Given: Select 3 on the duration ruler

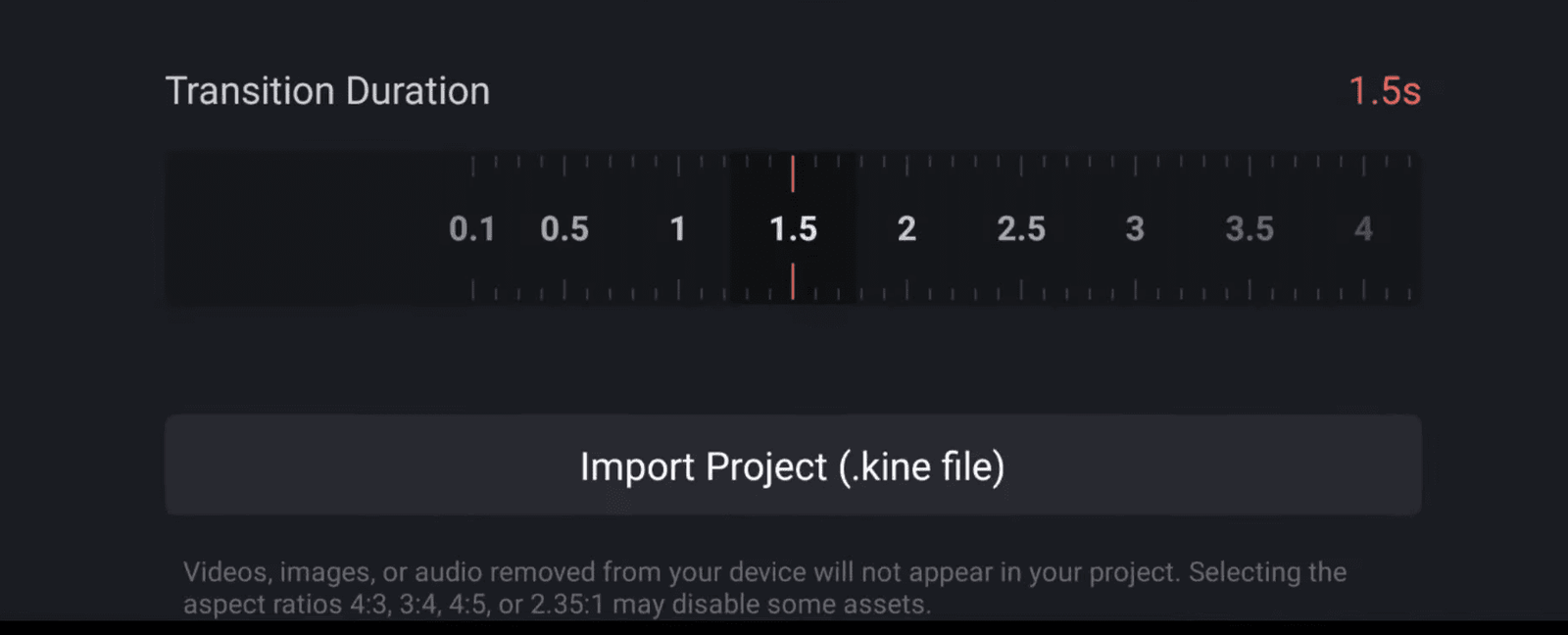Looking at the screenshot, I should pyautogui.click(x=1135, y=229).
